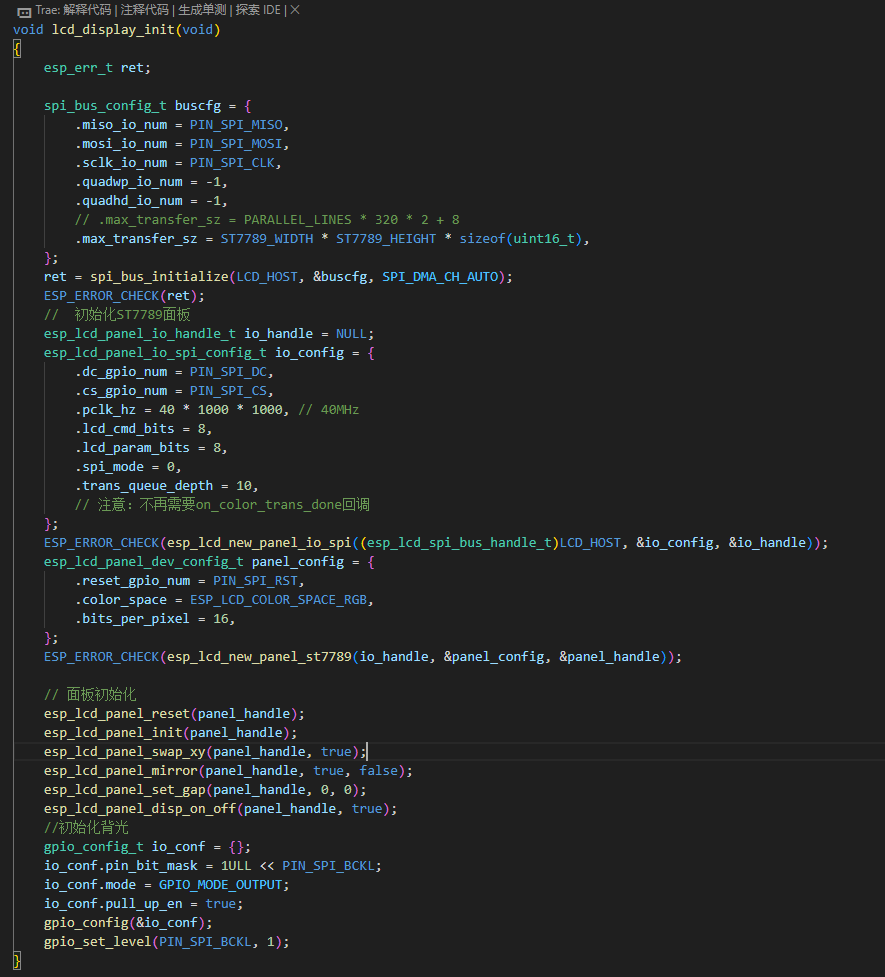The width and height of the screenshot is (885, 977).
Task: Click the .pclk_hz field
Action: 105,410
